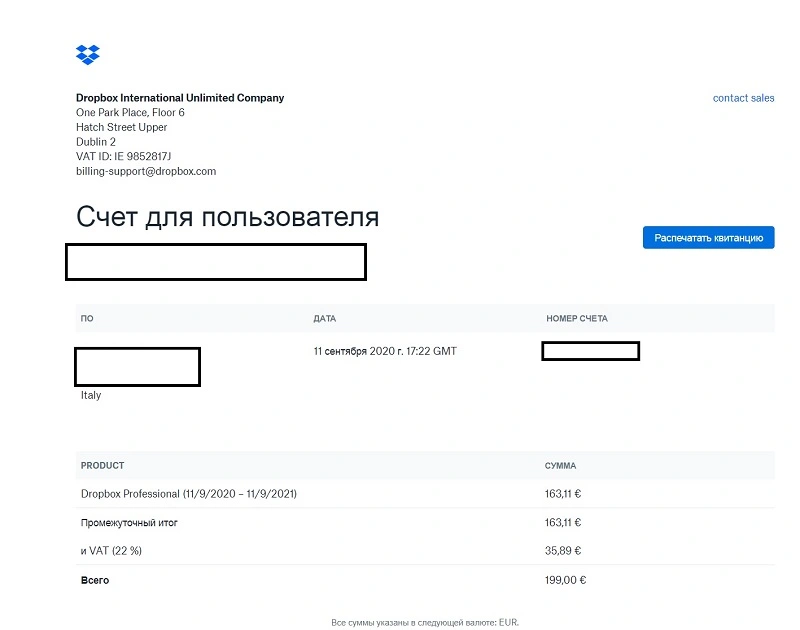Click the Dropbox Professional amount 163,11 €
The height and width of the screenshot is (630, 800).
tap(563, 494)
